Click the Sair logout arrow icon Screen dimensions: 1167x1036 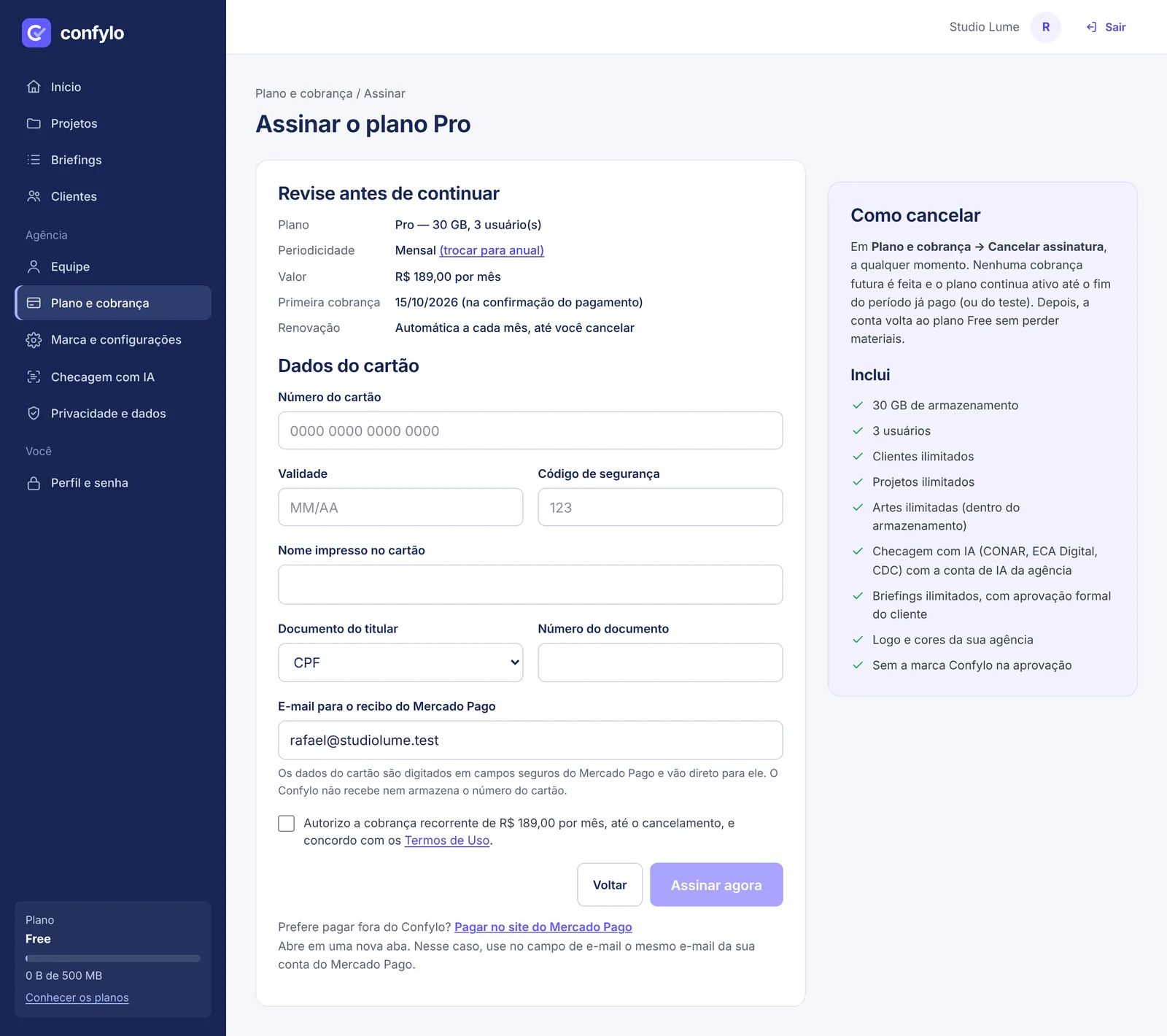point(1092,27)
